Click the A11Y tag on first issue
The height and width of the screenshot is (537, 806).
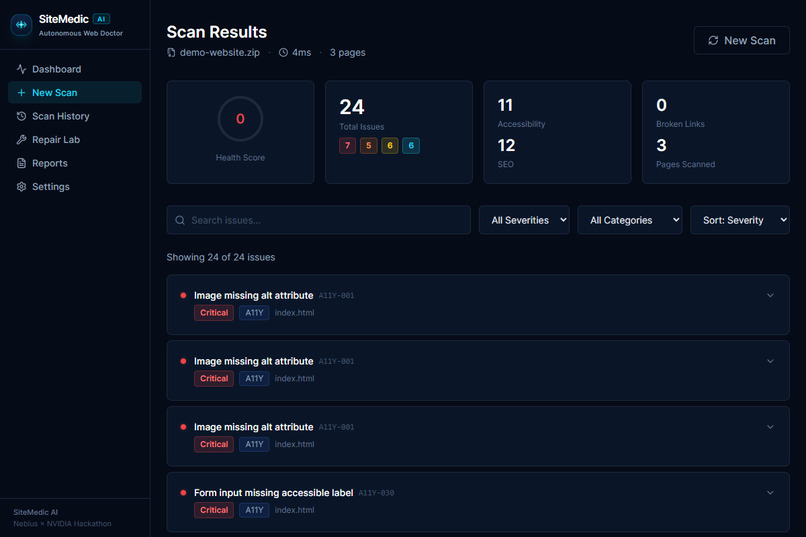coord(254,312)
